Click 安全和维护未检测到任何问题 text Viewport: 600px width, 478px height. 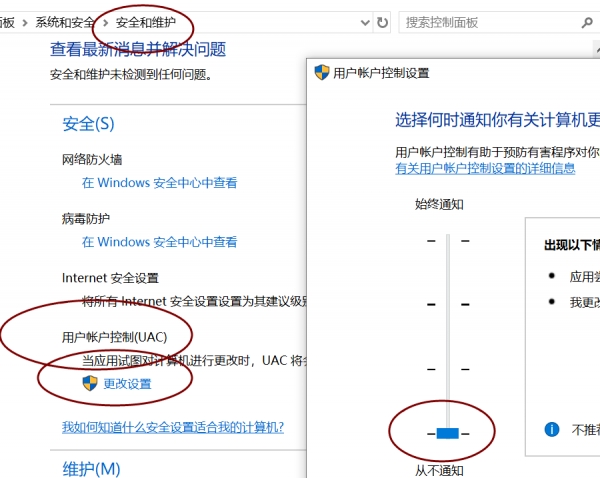pos(131,74)
